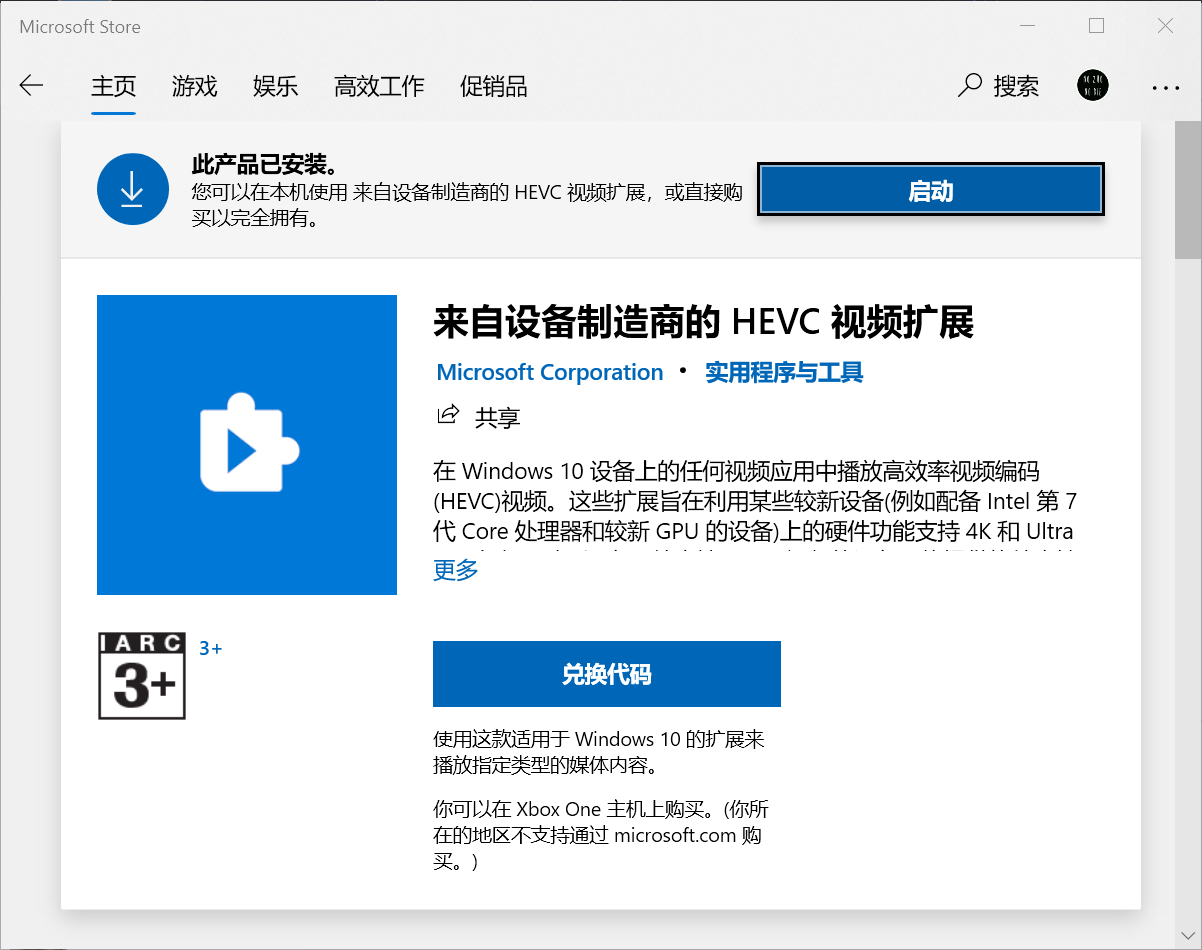Image resolution: width=1202 pixels, height=950 pixels.
Task: Open the See more (...) menu
Action: pos(1165,87)
